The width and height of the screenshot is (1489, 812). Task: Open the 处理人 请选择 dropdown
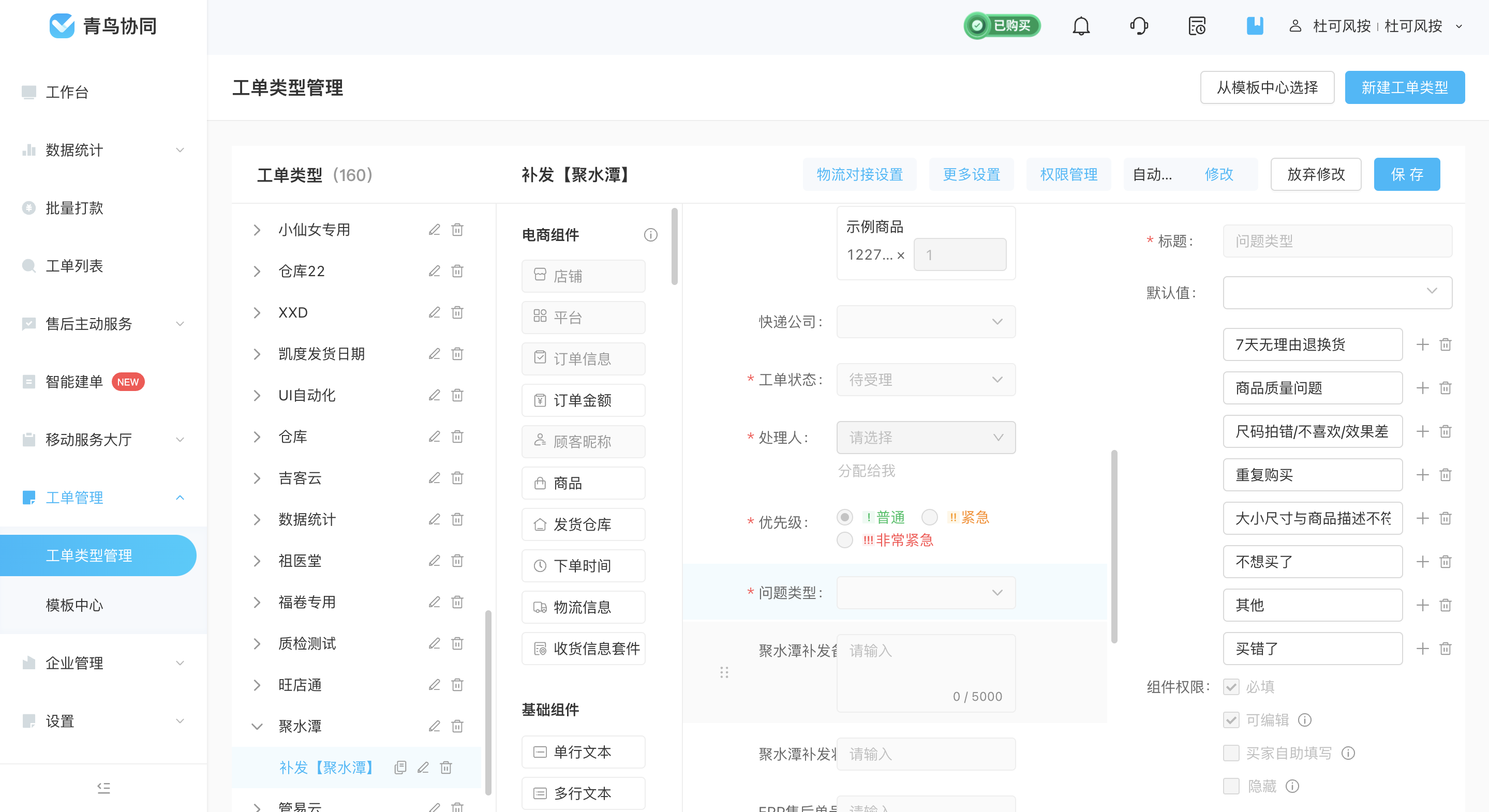pos(926,438)
